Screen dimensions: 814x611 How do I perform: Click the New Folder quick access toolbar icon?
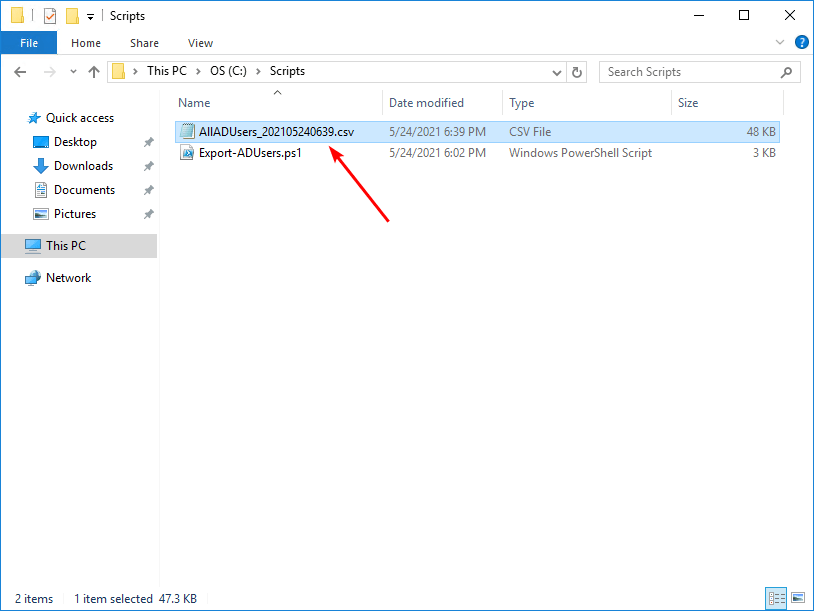pos(72,16)
